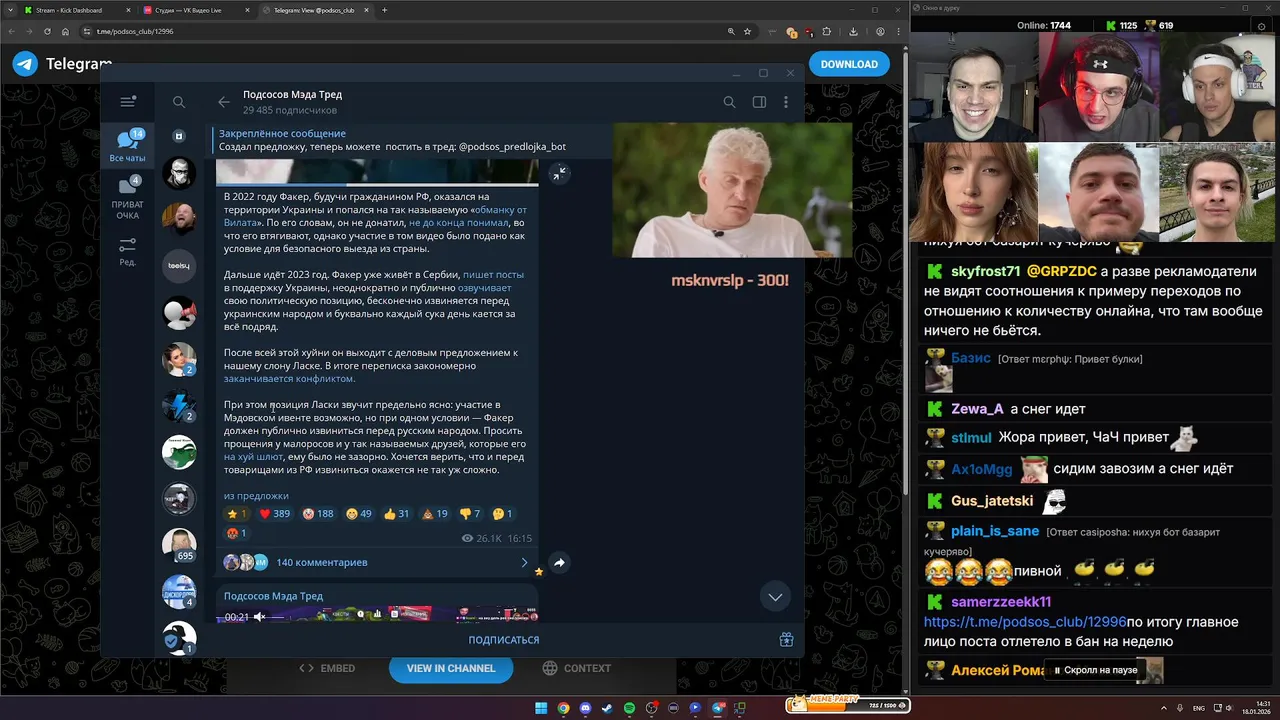Open t.me/podsos_club/12996 link in Kick chat

point(1025,621)
